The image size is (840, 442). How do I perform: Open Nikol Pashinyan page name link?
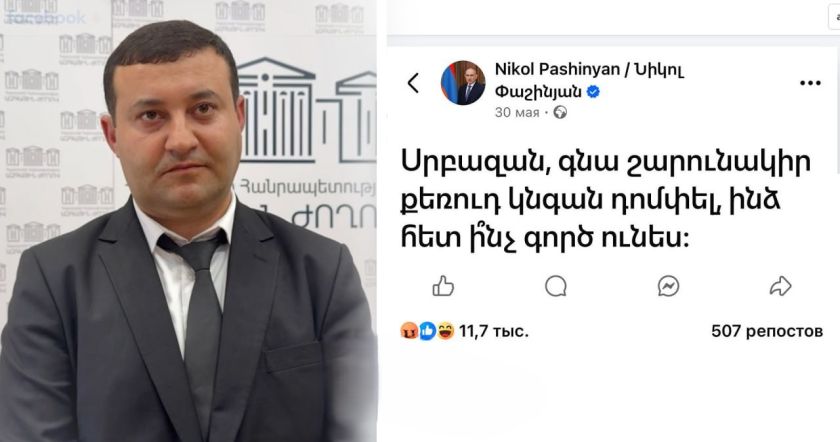pyautogui.click(x=589, y=80)
